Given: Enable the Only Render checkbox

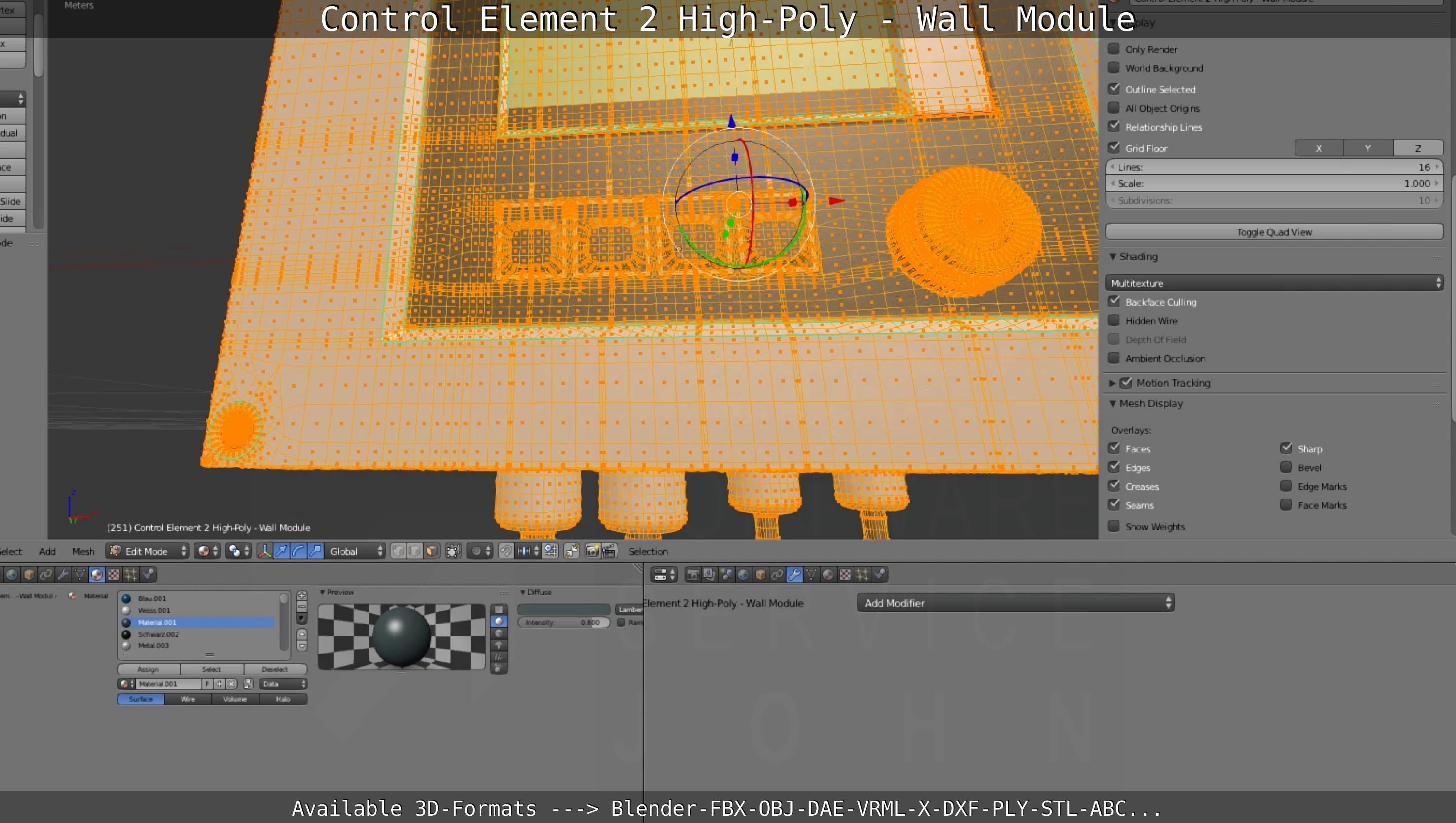Looking at the screenshot, I should [x=1113, y=49].
